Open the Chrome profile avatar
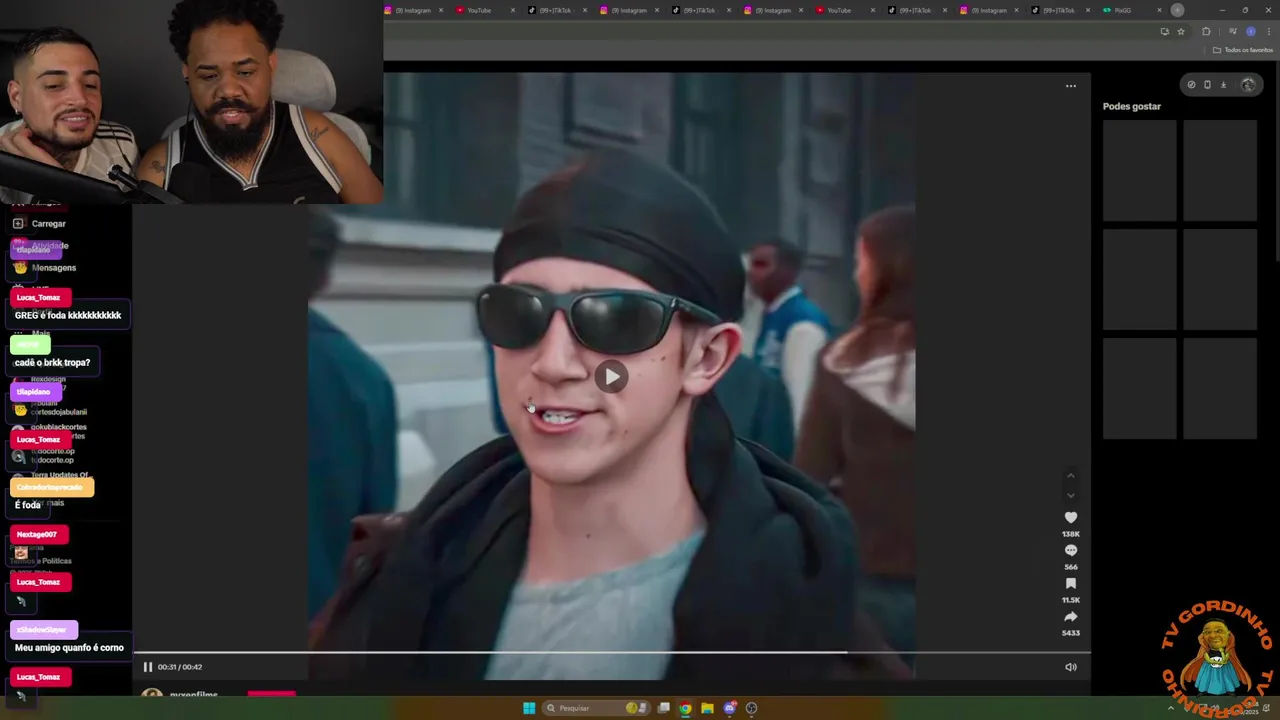The width and height of the screenshot is (1280, 720). tap(1251, 31)
